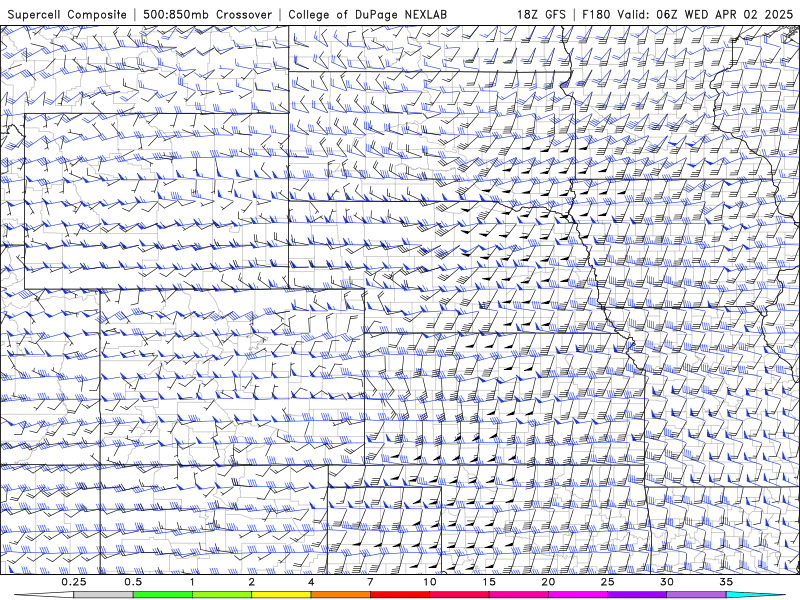Select the violet 25–30 color bar segment
Image resolution: width=800 pixels, height=600 pixels.
click(637, 595)
